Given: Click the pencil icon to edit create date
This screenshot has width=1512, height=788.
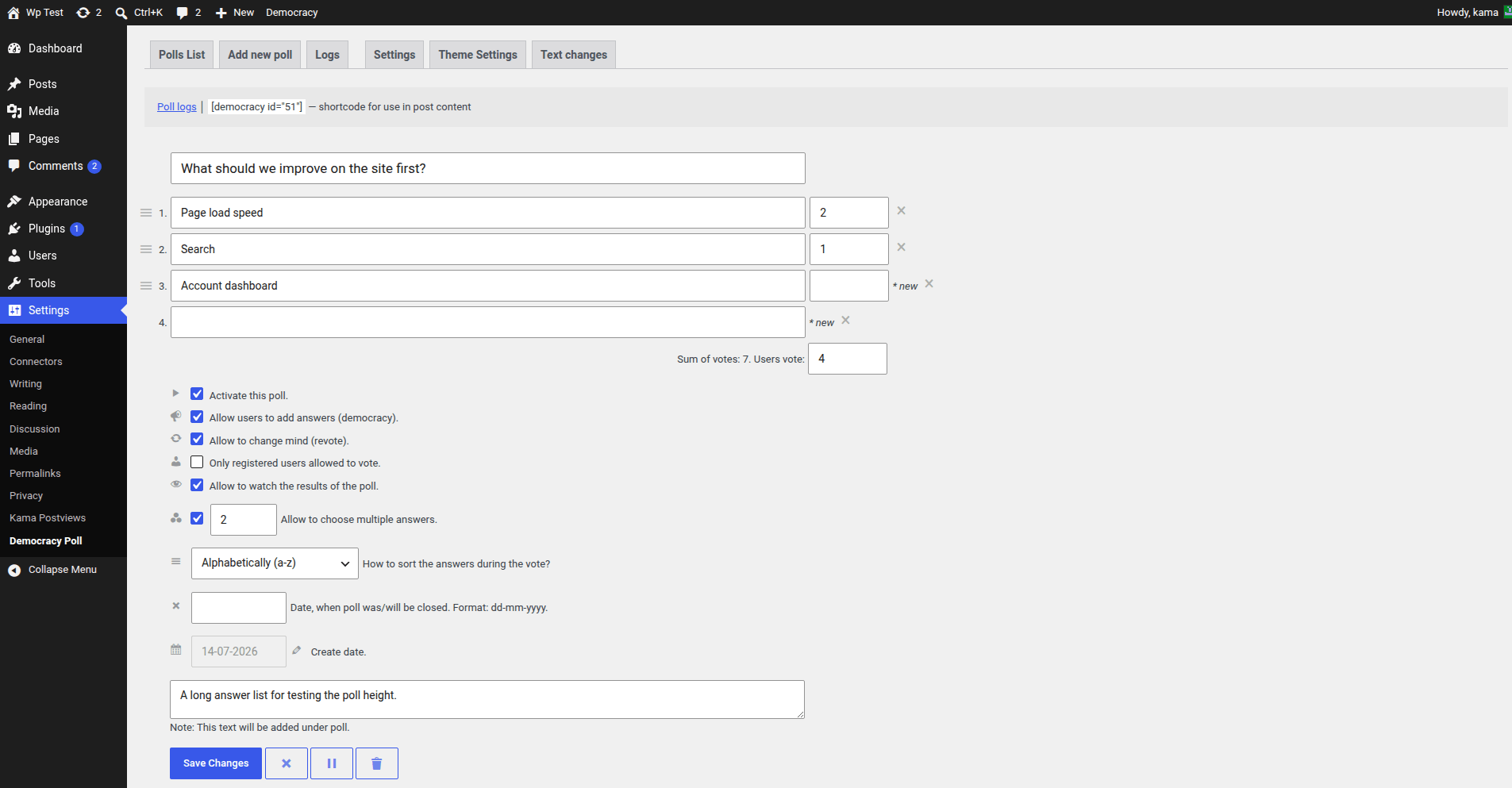Looking at the screenshot, I should (297, 650).
